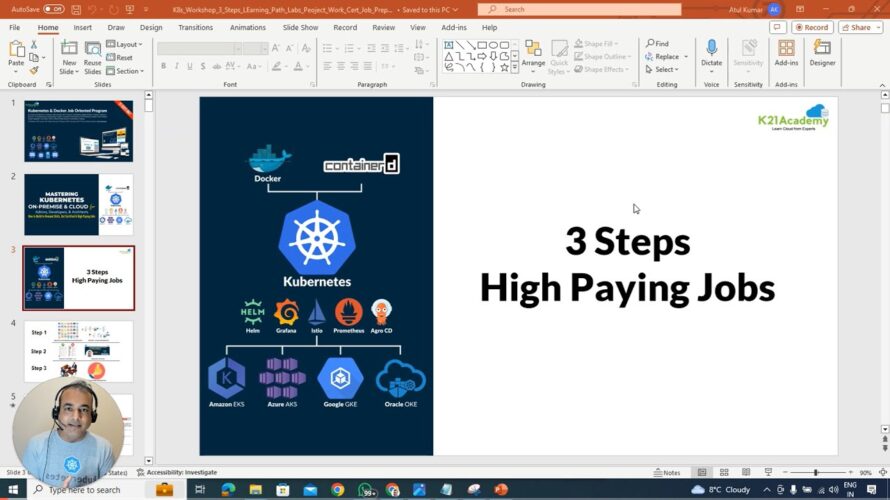Select slide 4 thumbnail with steps
The height and width of the screenshot is (500, 890).
click(78, 351)
